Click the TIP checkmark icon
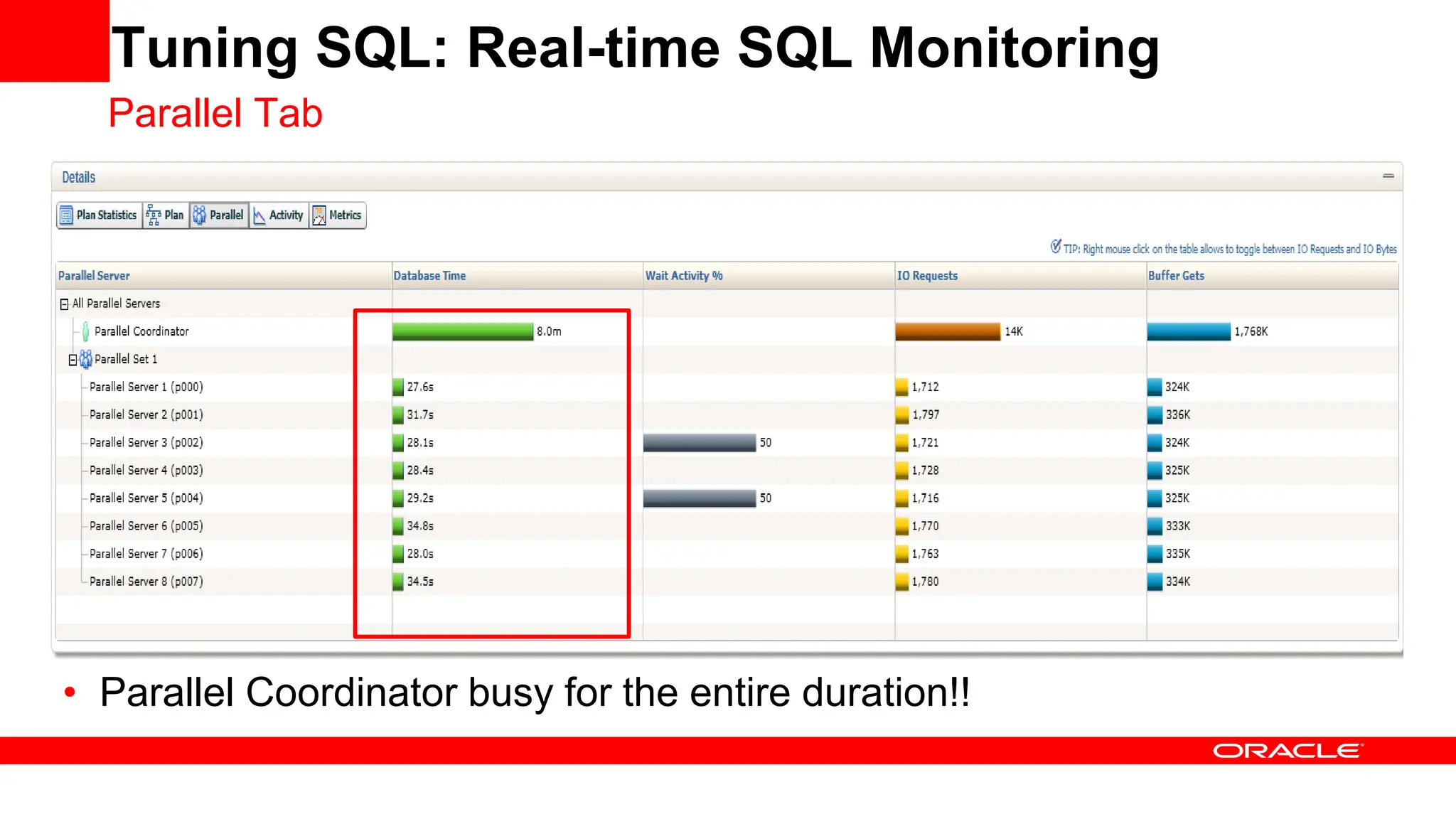Image resolution: width=1456 pixels, height=819 pixels. [1056, 247]
